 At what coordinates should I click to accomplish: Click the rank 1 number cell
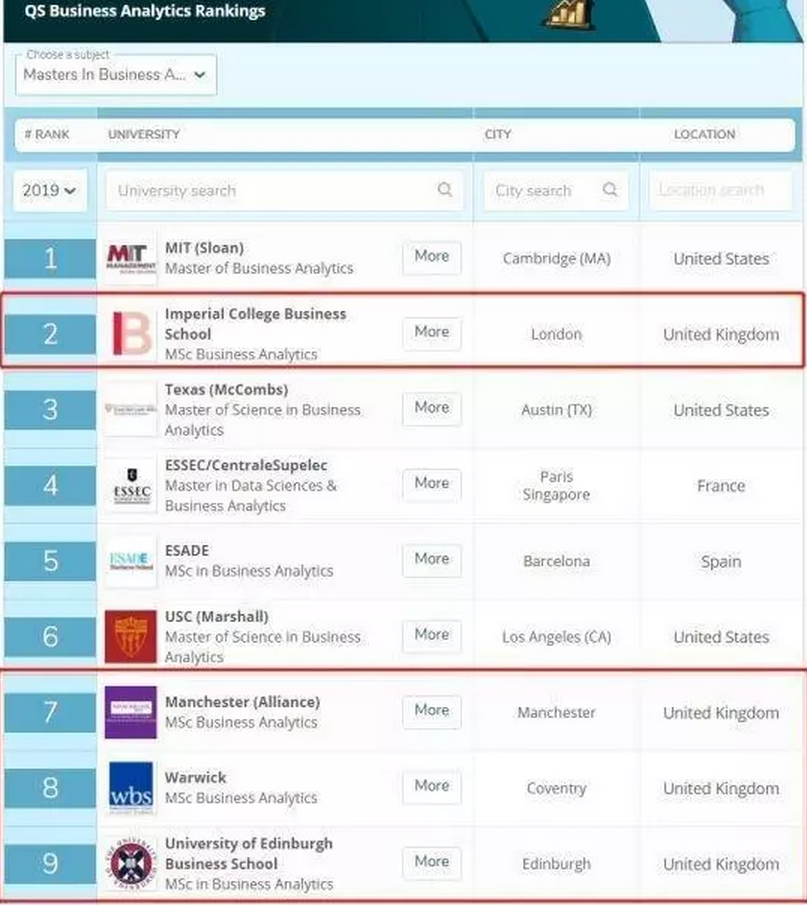(50, 259)
